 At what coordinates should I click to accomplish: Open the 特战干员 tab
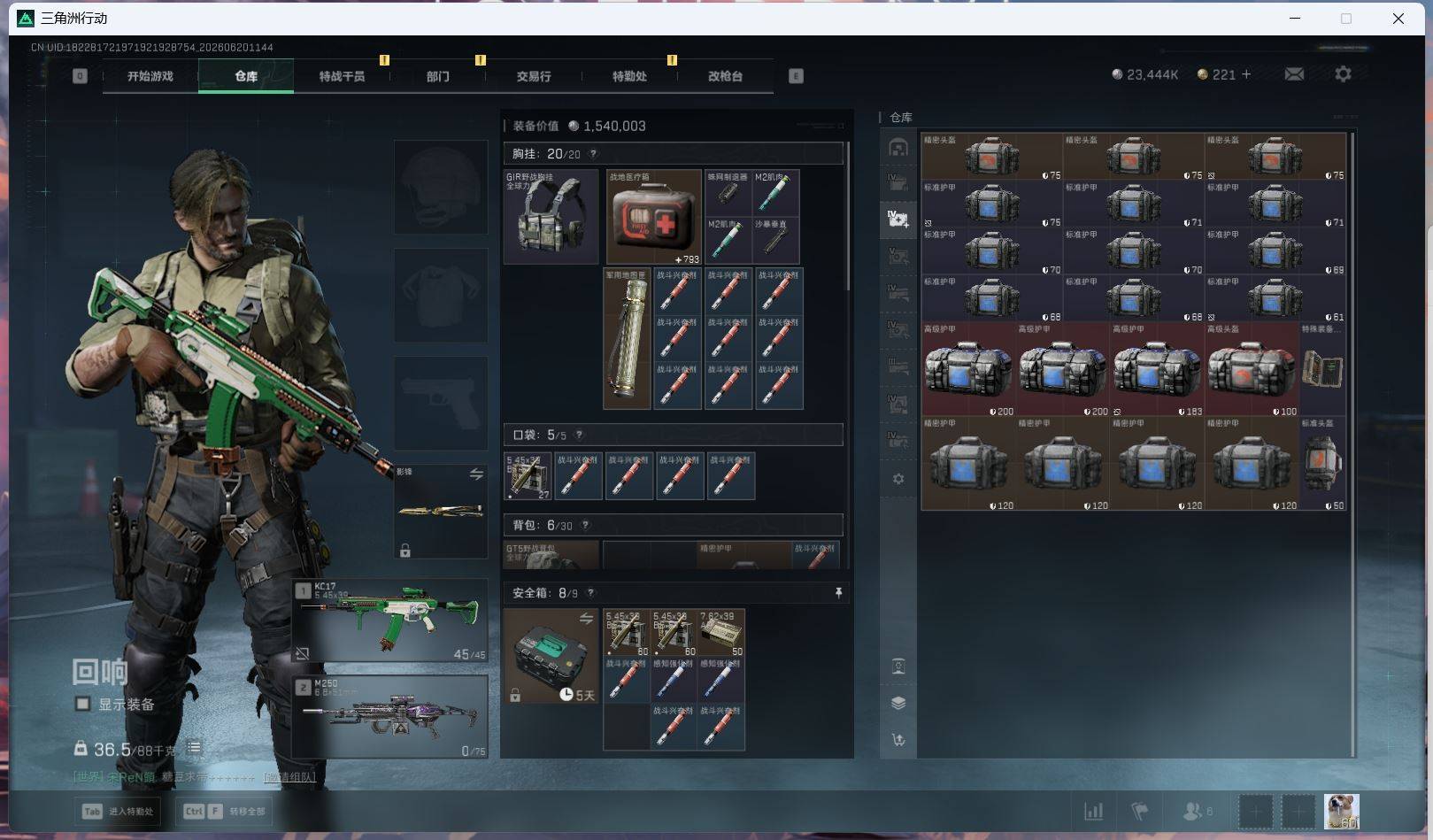pos(342,76)
